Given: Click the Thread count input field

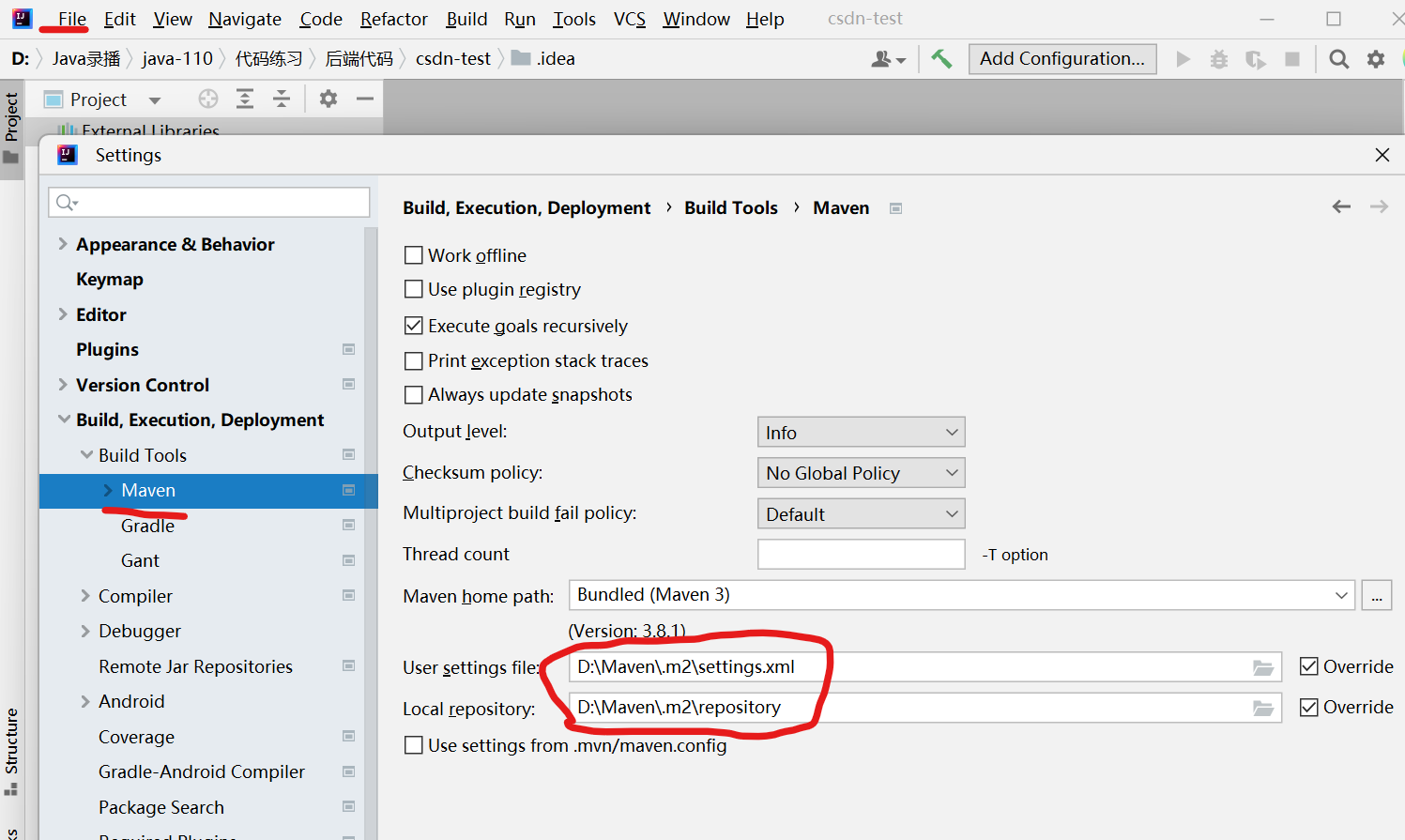Looking at the screenshot, I should tap(861, 554).
